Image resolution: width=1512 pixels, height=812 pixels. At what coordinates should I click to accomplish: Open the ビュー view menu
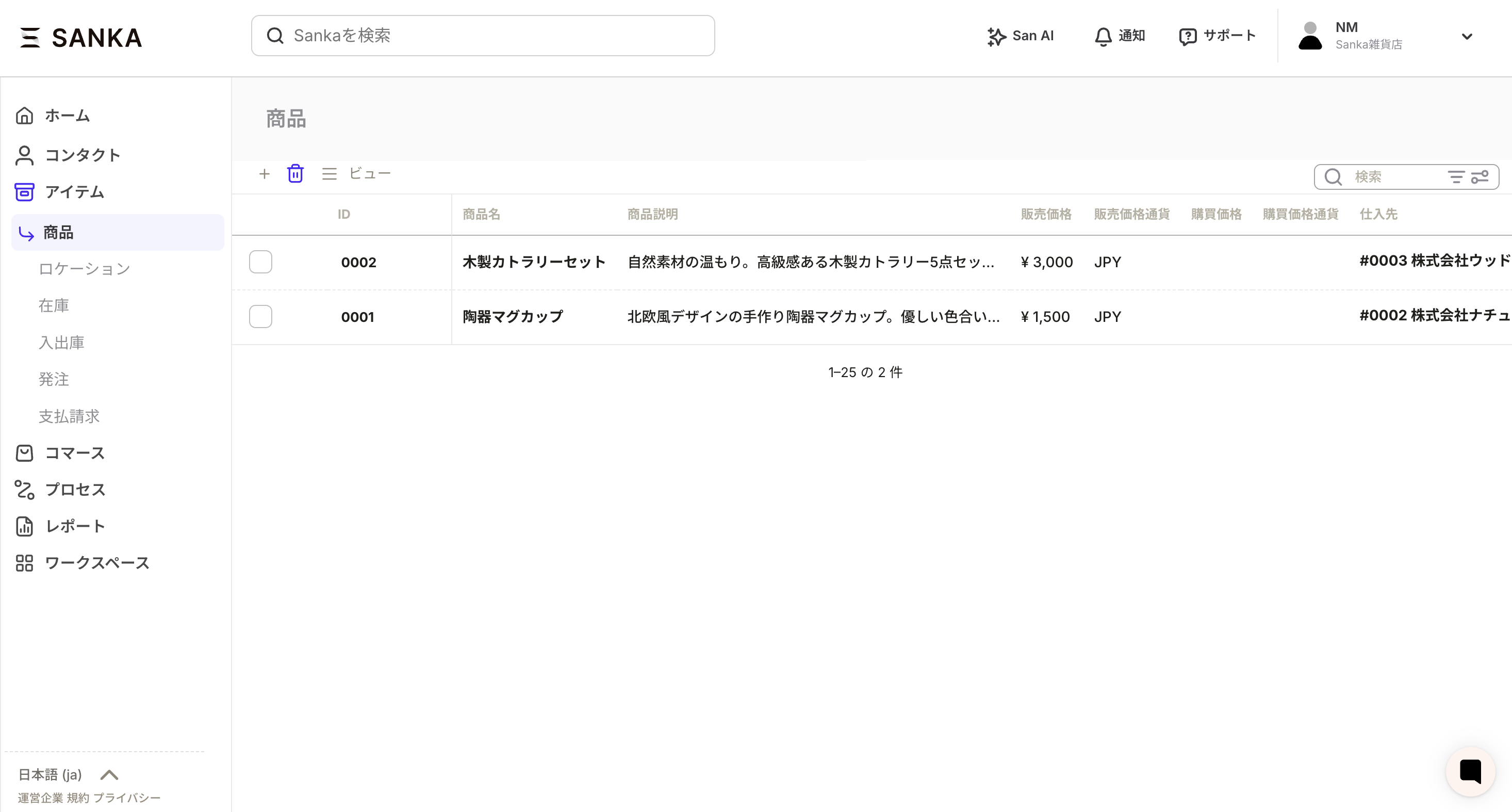[x=357, y=174]
